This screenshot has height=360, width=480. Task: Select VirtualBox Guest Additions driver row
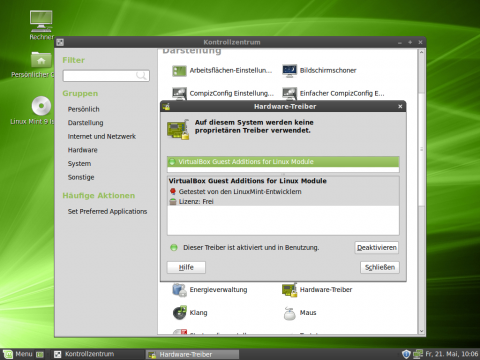283,162
